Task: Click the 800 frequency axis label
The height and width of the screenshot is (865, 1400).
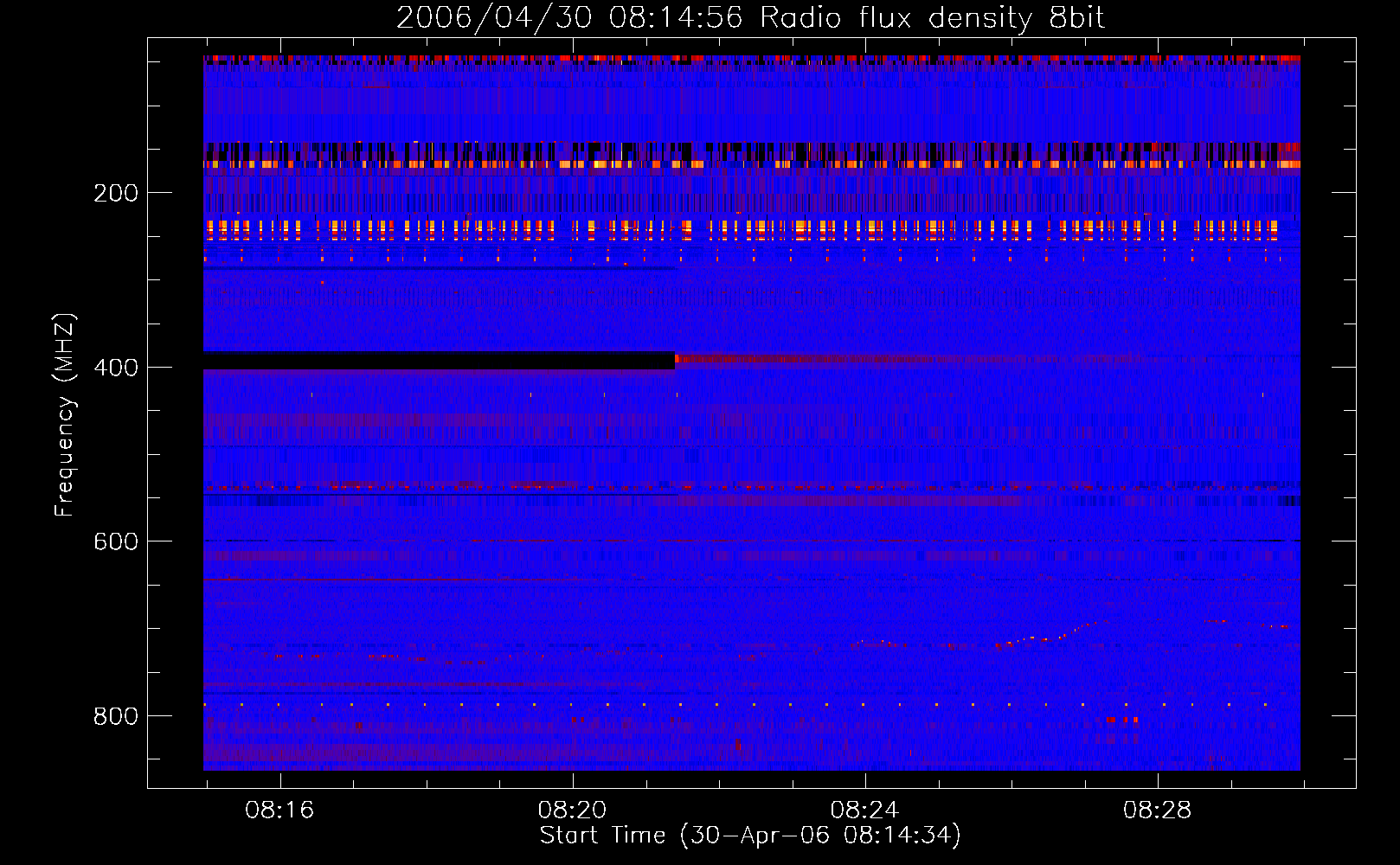Action: (116, 716)
